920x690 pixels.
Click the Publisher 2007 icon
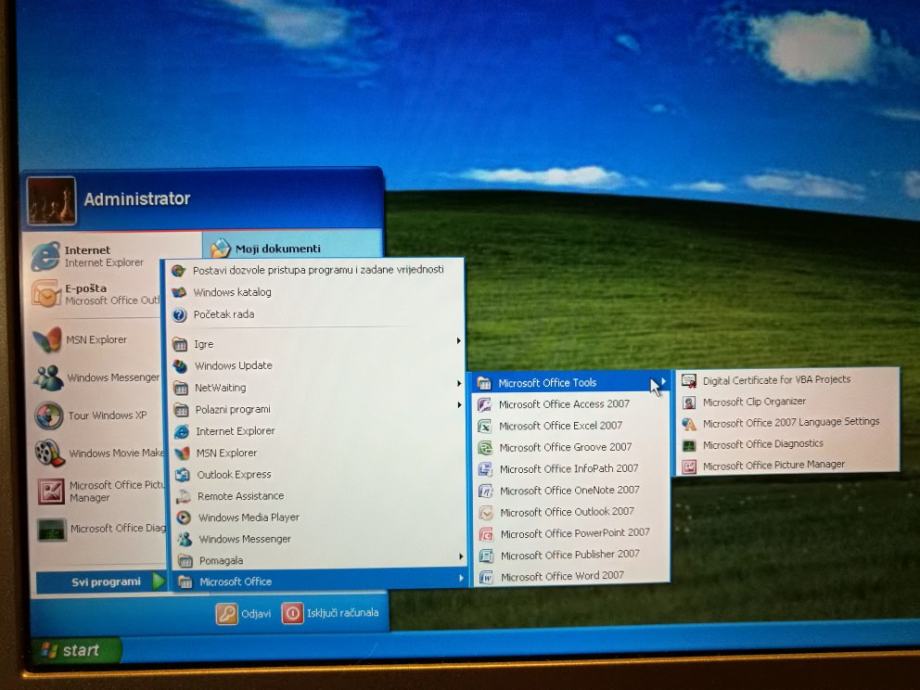(x=486, y=555)
